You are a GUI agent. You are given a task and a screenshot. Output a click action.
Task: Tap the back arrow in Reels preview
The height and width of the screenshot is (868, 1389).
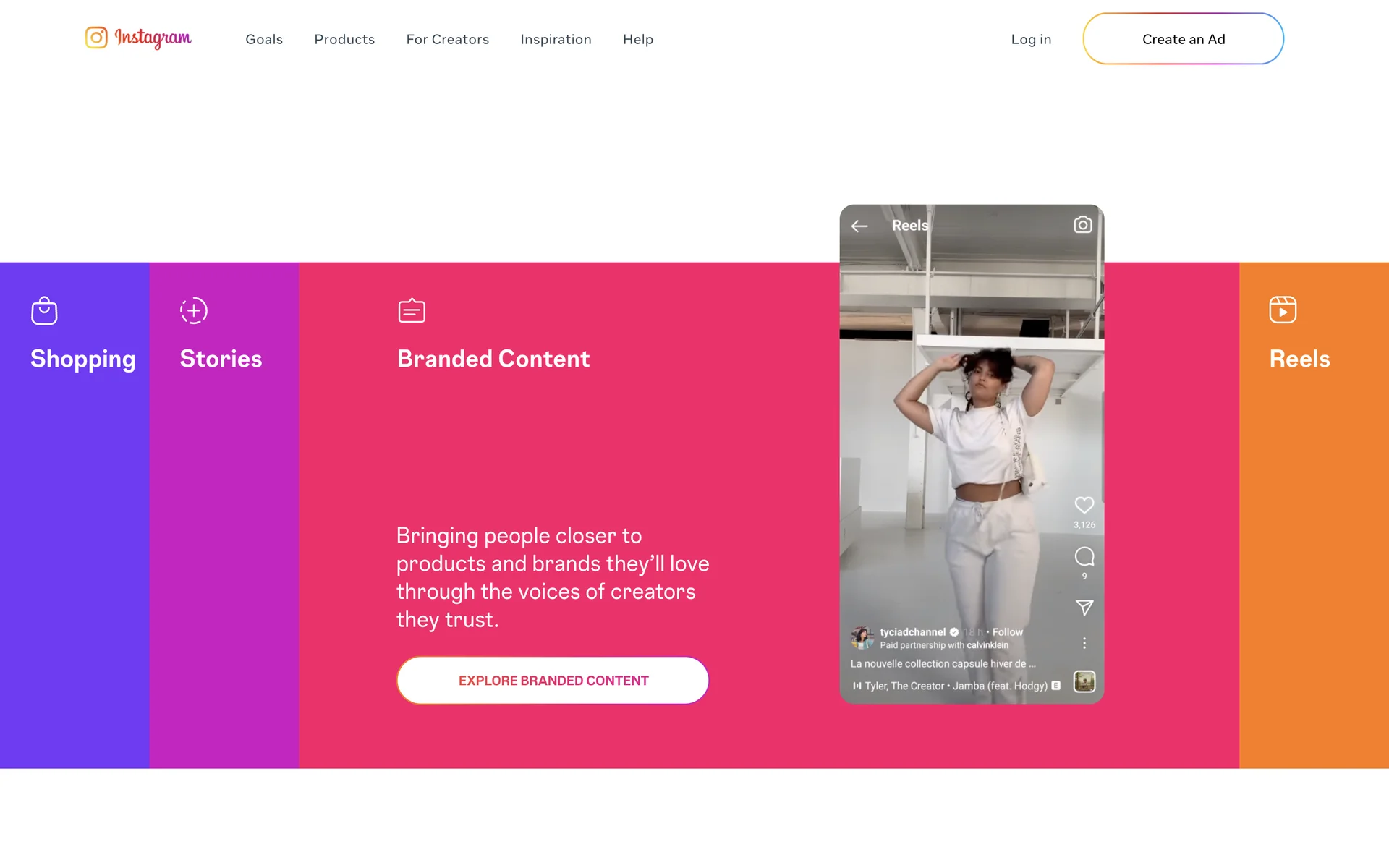coord(859,226)
